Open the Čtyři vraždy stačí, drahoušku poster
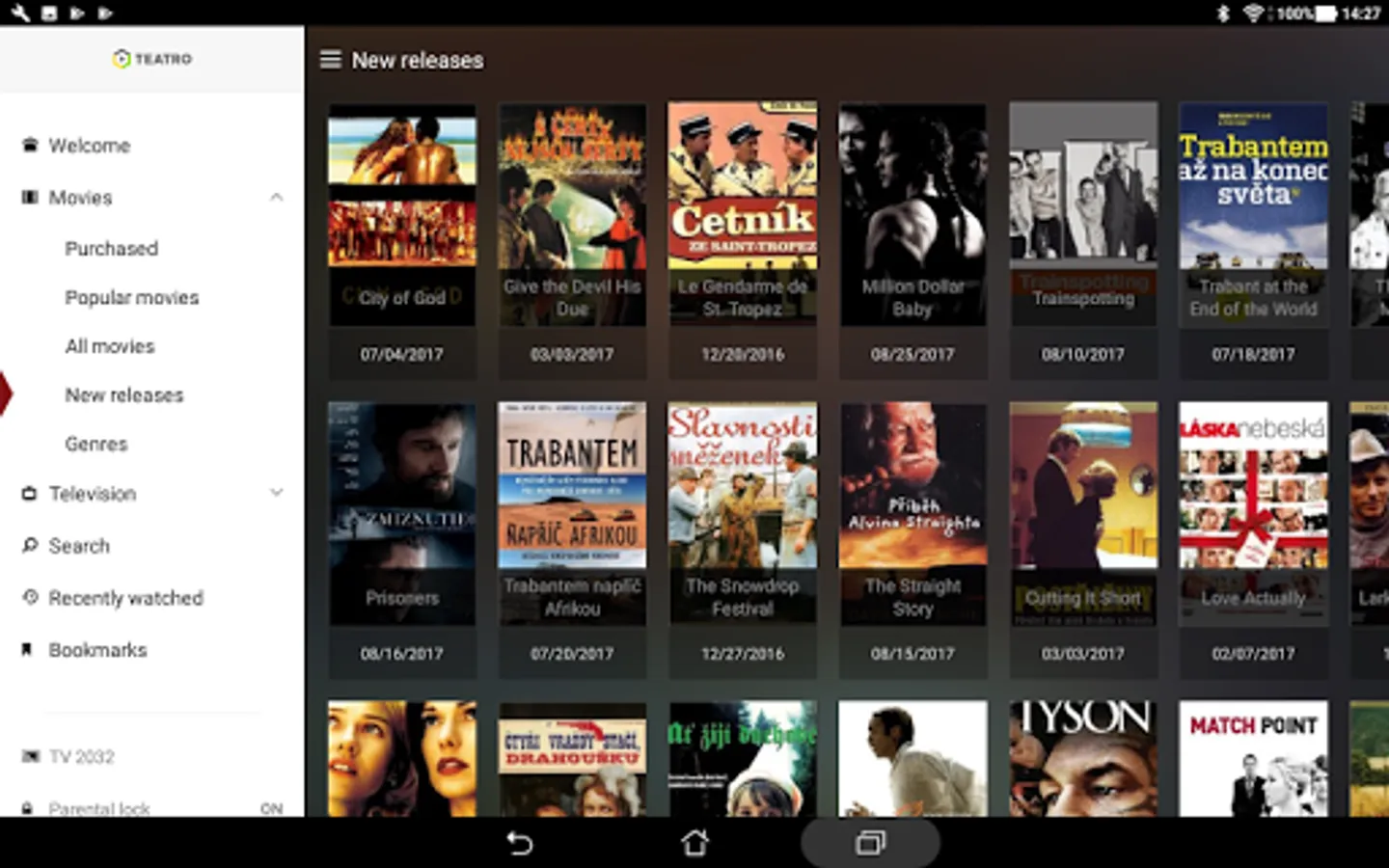Image resolution: width=1389 pixels, height=868 pixels. point(572,759)
